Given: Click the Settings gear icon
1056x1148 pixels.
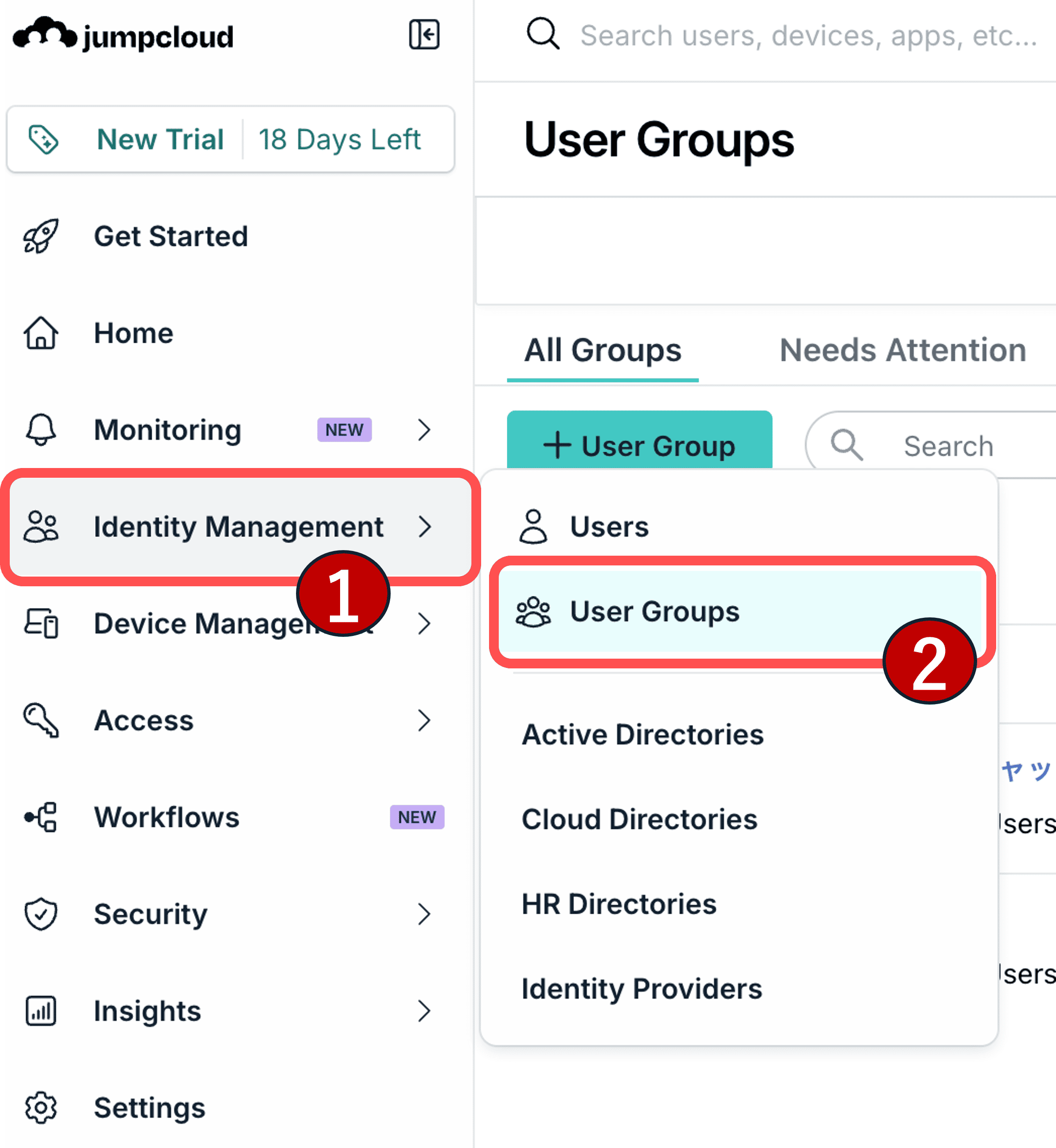Looking at the screenshot, I should [x=40, y=1108].
